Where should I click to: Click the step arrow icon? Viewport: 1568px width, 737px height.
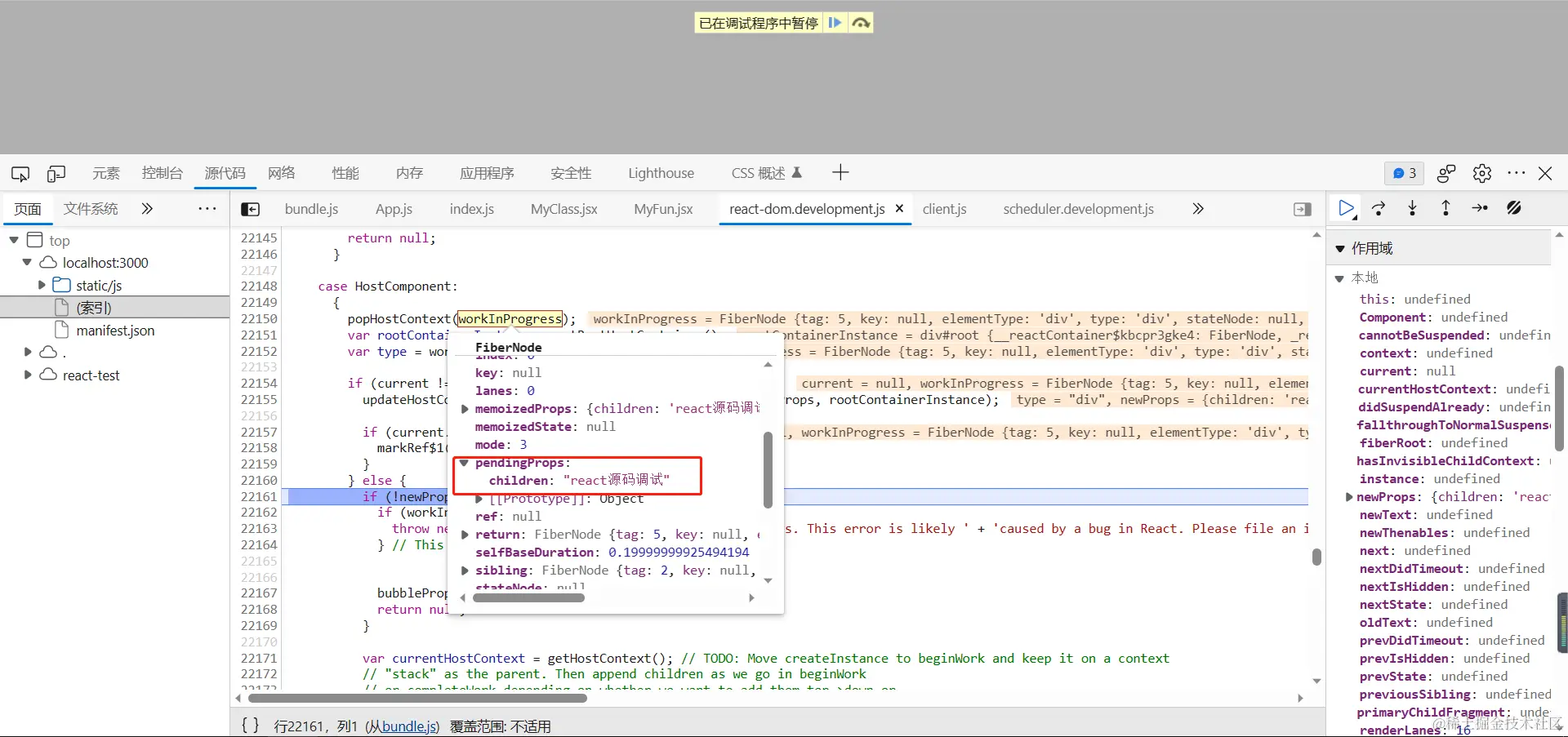(x=1480, y=209)
